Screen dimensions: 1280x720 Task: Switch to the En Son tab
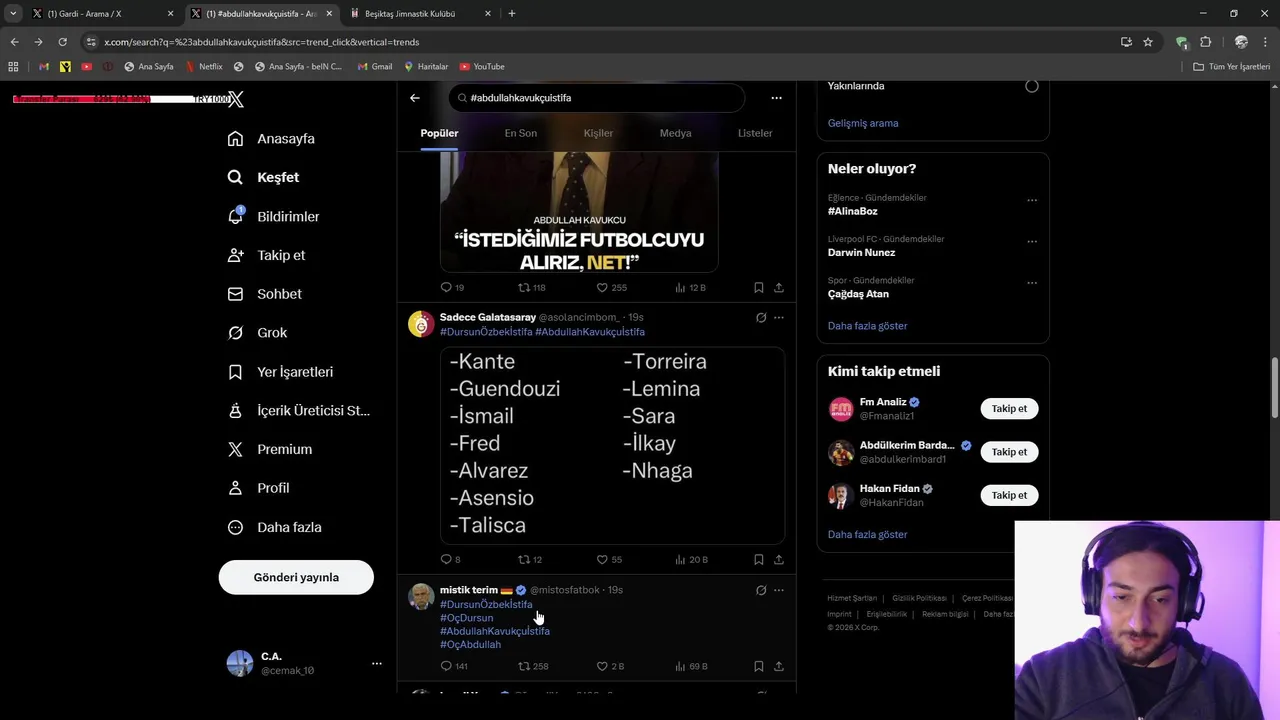[520, 133]
